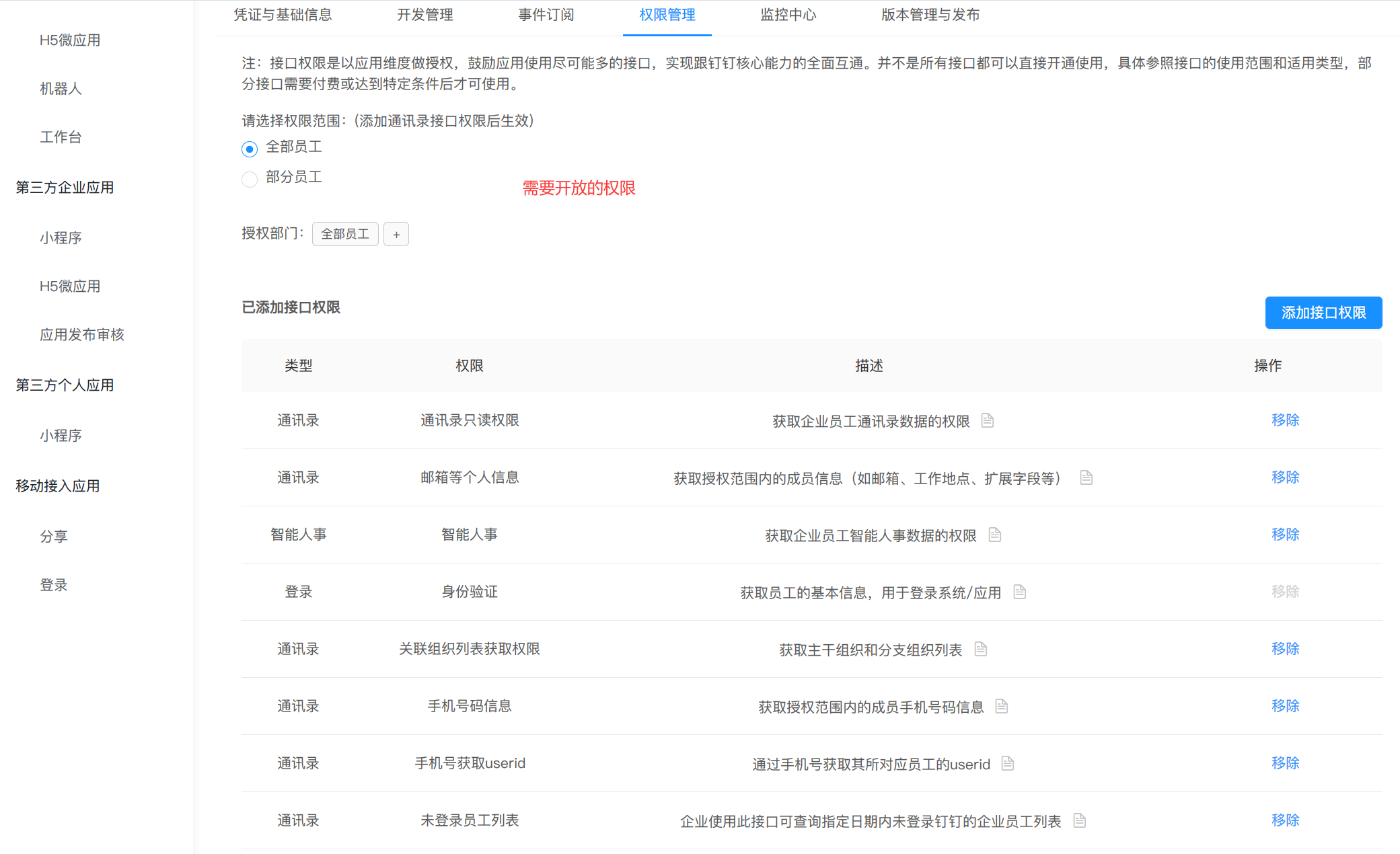Image resolution: width=1400 pixels, height=854 pixels.
Task: Go to 版本管理与发布 tab
Action: coord(930,15)
